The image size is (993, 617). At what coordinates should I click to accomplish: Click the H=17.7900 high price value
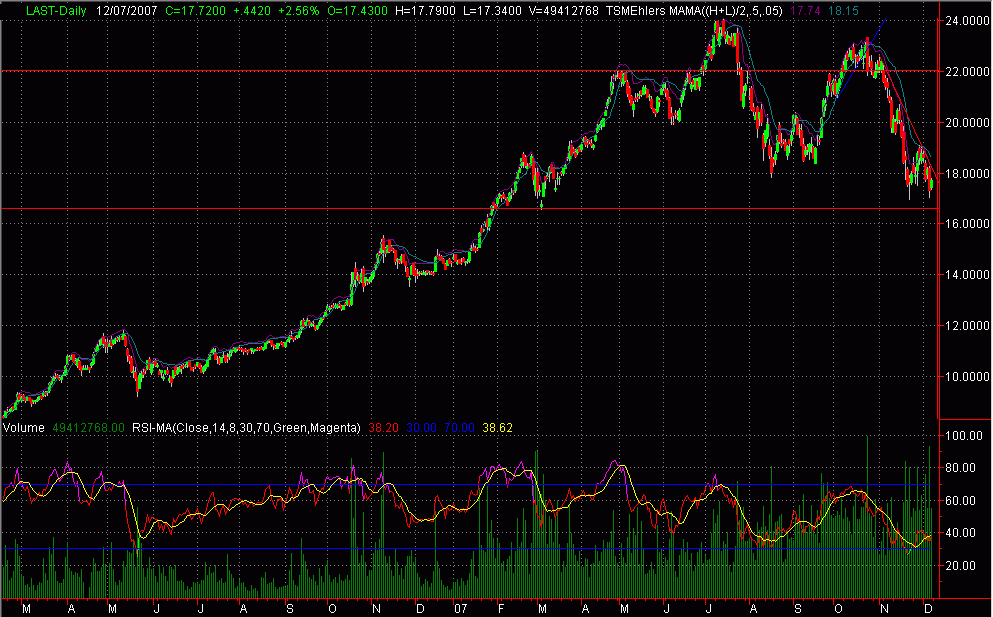click(397, 8)
